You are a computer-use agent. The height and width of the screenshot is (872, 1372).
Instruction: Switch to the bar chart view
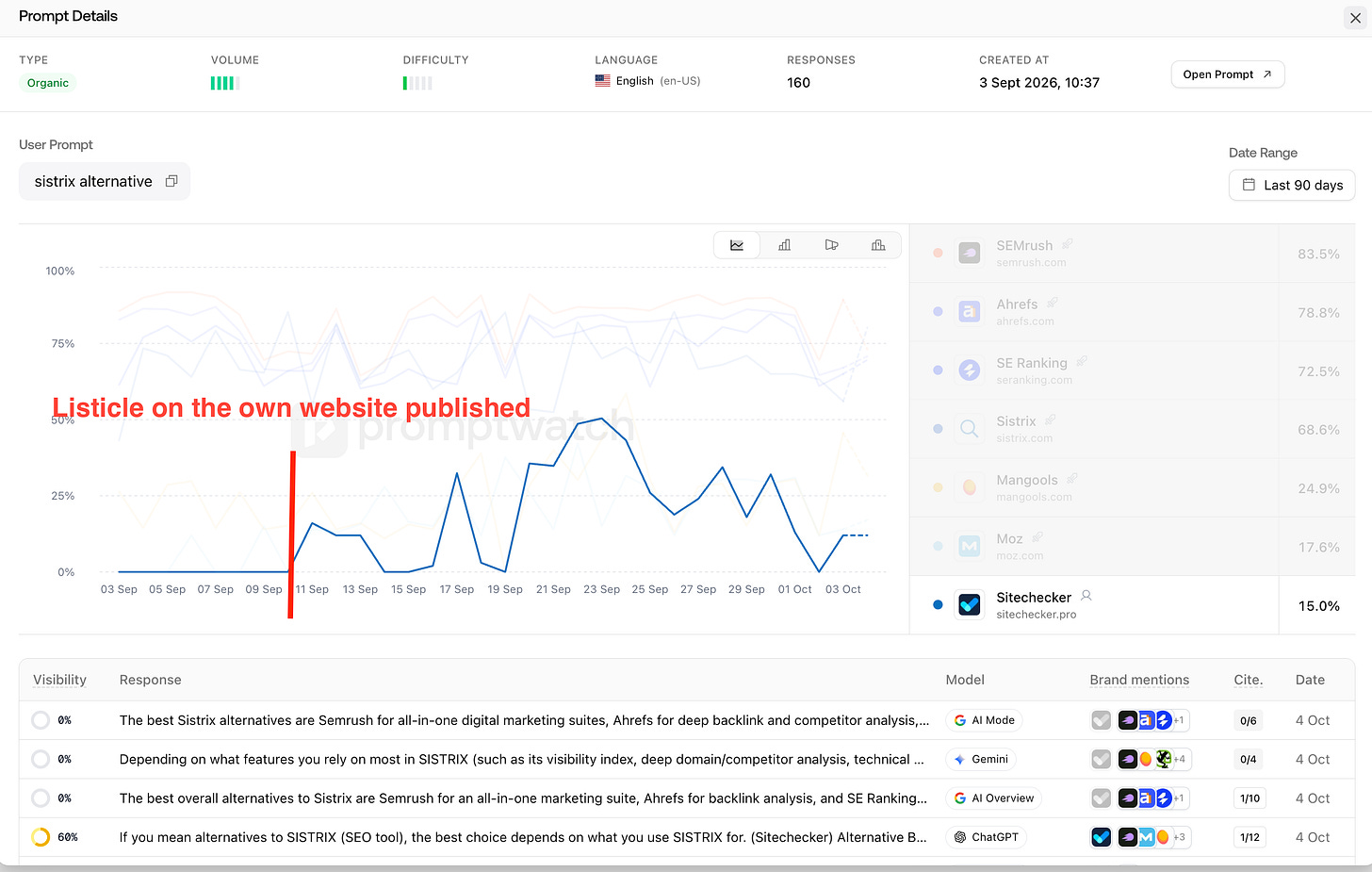784,245
